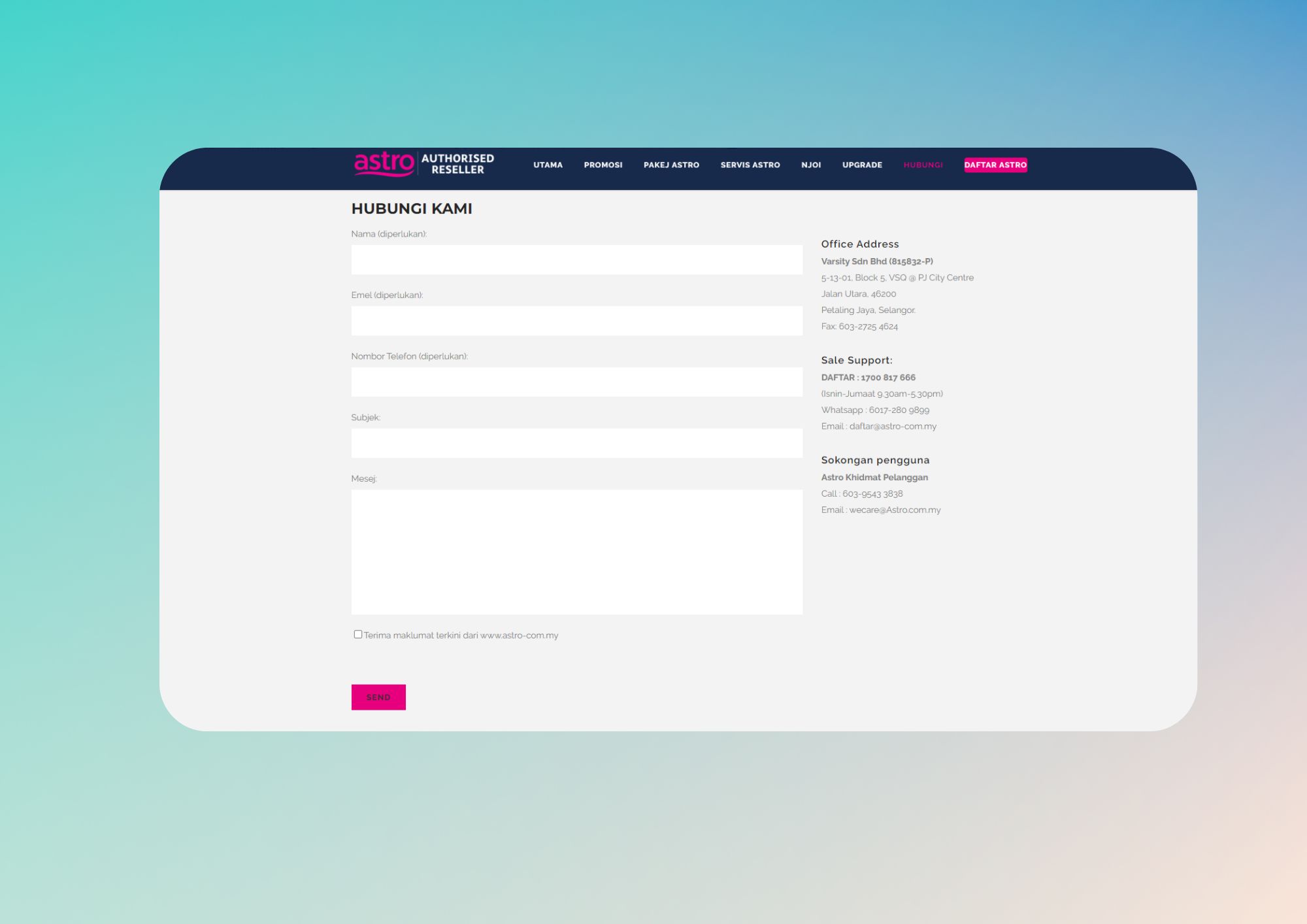Click the DAFTAR ASTRO button
Screen dimensions: 1307x924
(x=995, y=165)
